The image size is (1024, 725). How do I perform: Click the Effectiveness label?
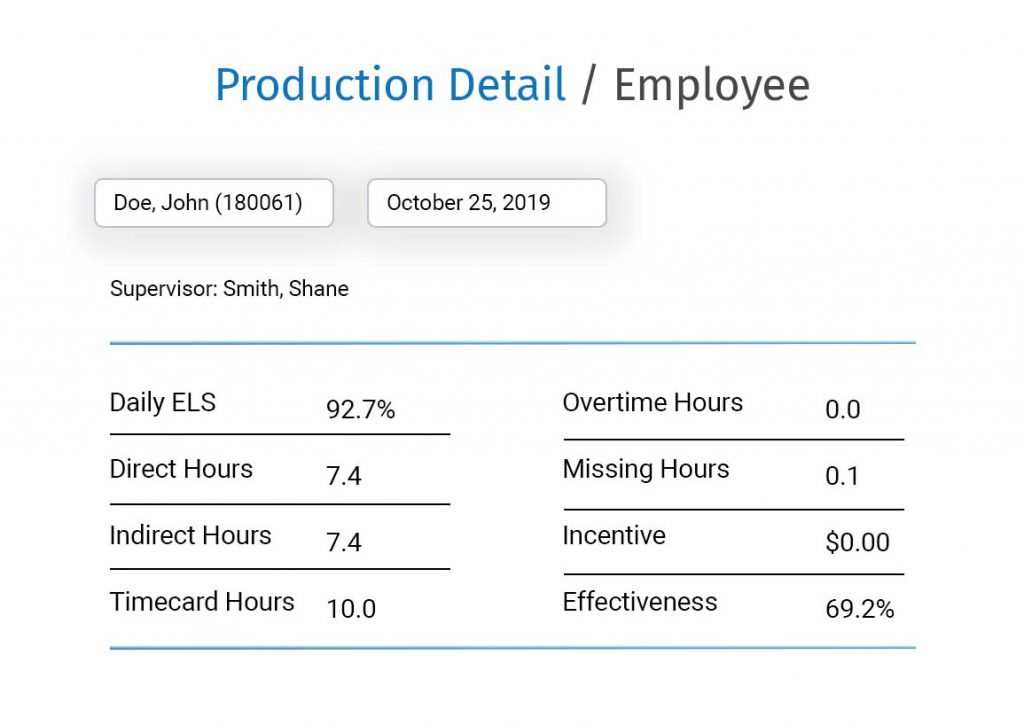[x=640, y=602]
